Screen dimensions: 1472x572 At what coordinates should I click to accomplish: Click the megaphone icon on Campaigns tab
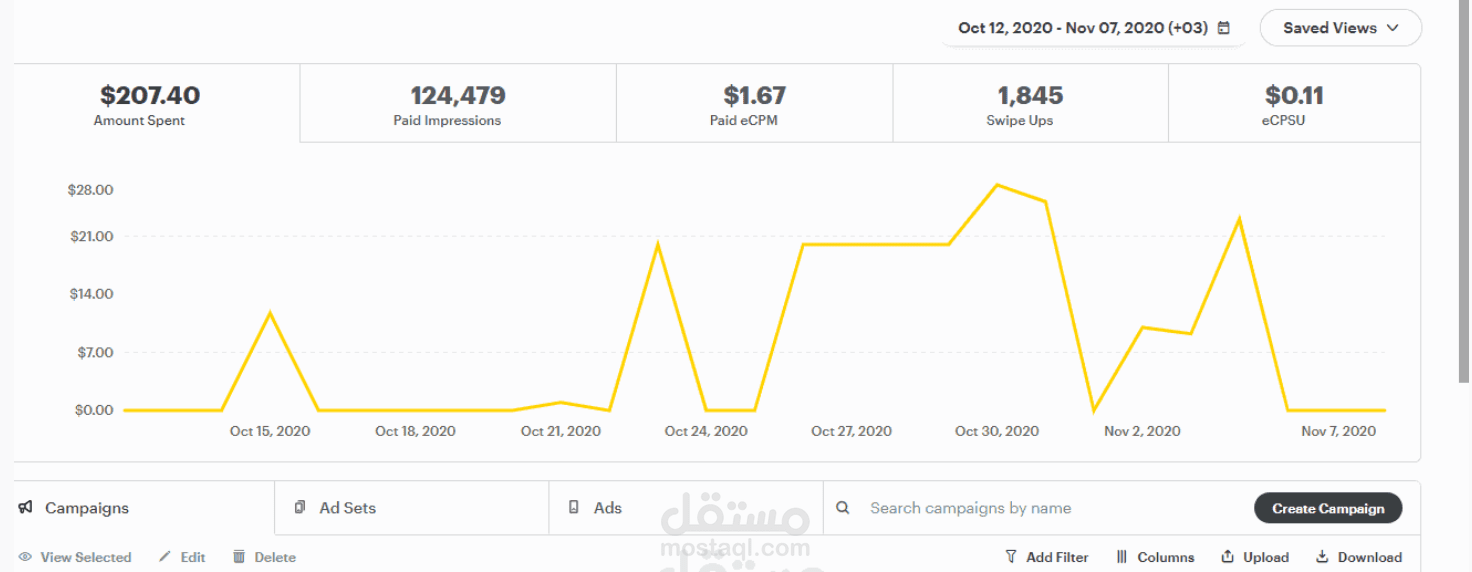click(x=26, y=508)
